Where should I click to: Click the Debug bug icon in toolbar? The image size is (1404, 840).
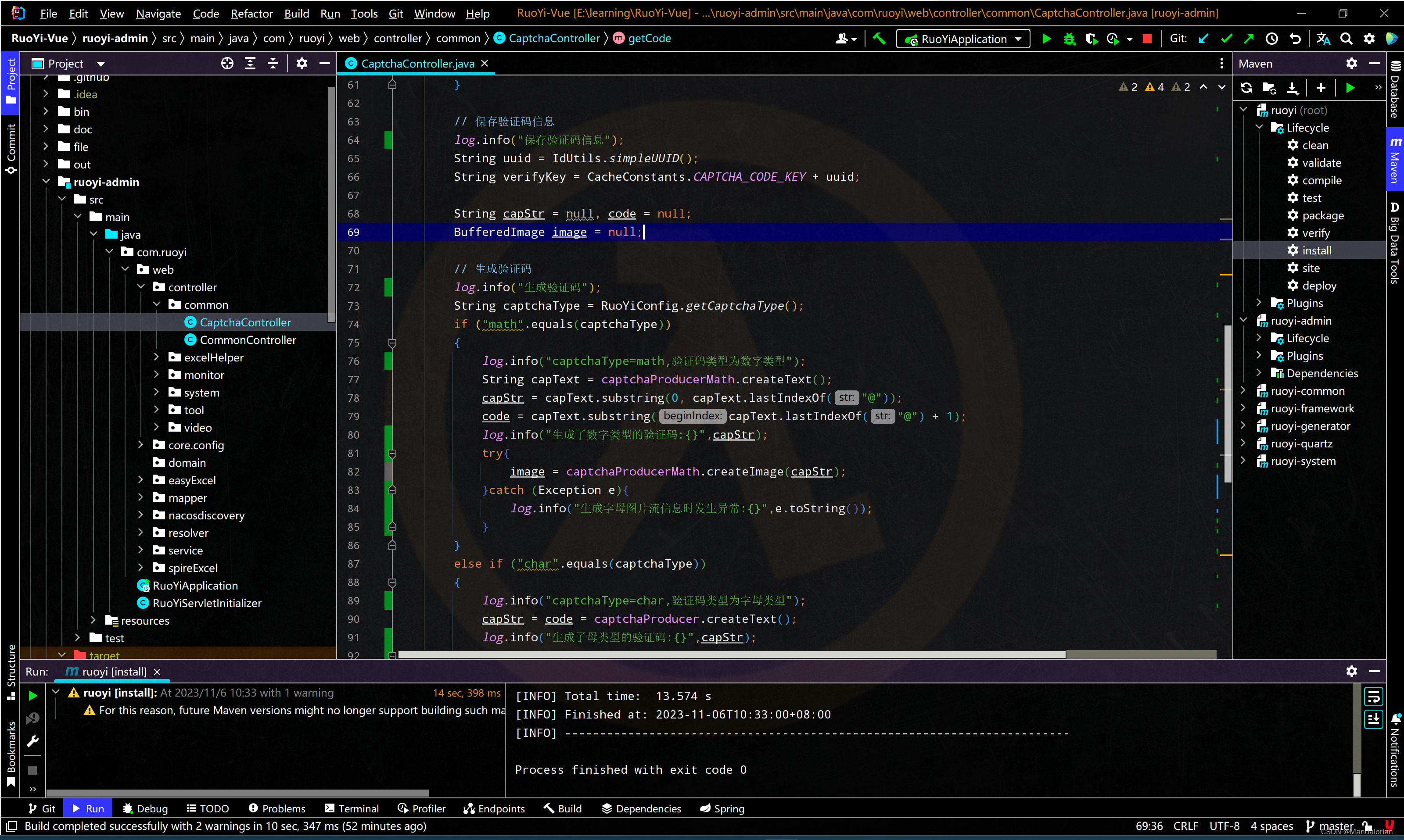click(x=1069, y=39)
